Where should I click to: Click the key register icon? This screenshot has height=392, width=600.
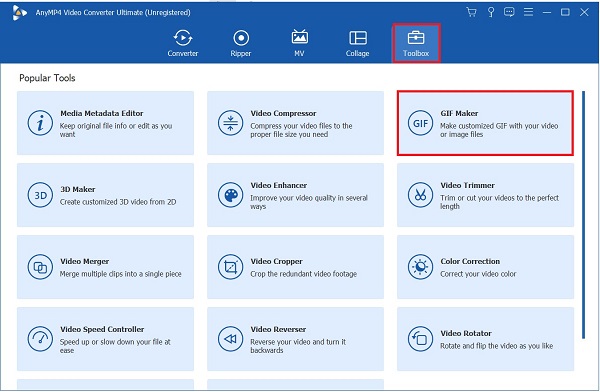[491, 12]
